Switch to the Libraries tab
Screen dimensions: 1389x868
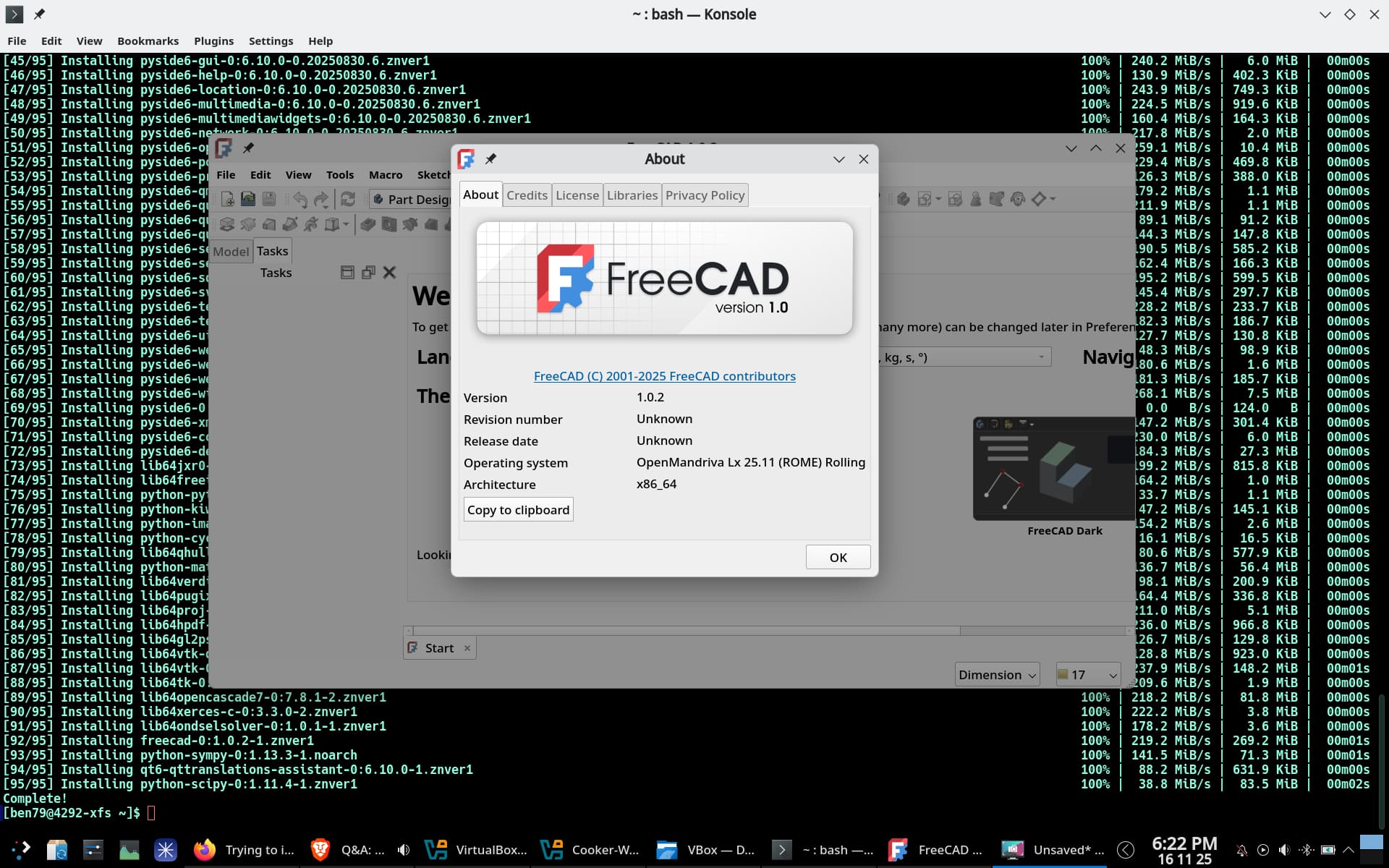tap(632, 195)
